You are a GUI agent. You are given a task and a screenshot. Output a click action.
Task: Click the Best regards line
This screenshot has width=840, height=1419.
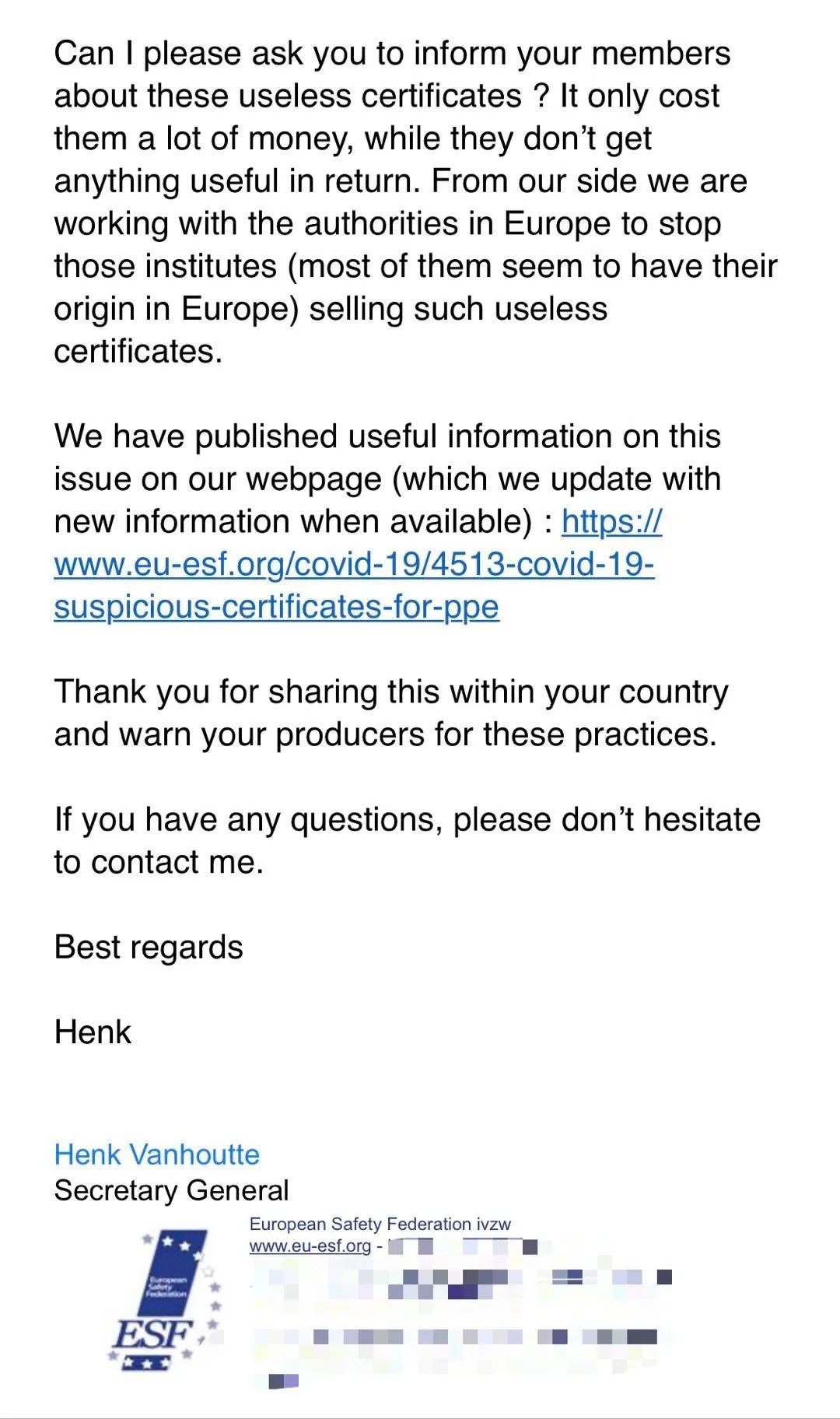[x=149, y=948]
